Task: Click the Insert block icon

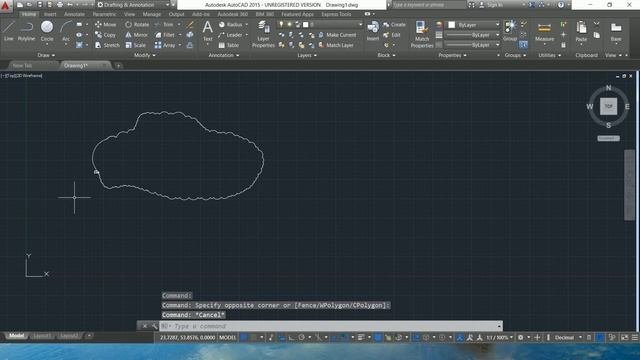Action: point(373,31)
